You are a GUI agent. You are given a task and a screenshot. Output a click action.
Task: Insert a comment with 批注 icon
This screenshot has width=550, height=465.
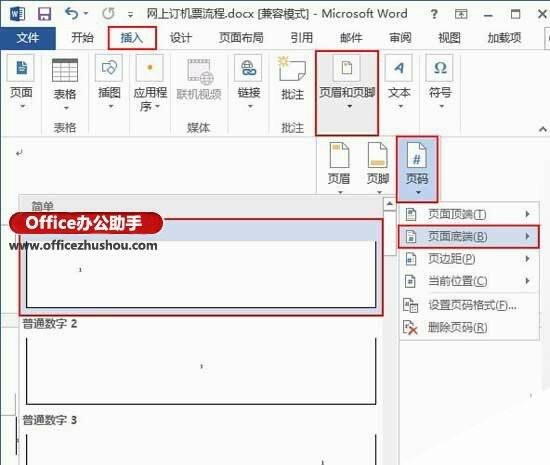point(292,69)
